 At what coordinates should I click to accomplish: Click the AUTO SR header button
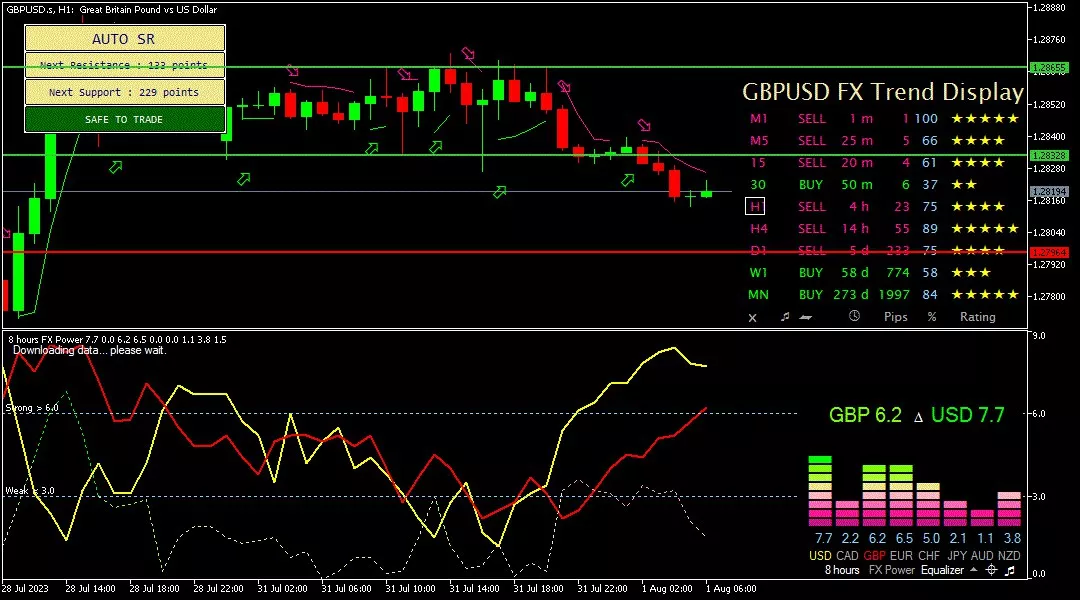pyautogui.click(x=125, y=39)
